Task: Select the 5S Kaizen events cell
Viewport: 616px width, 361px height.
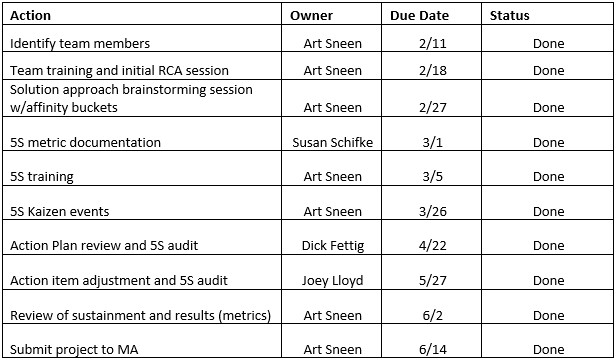Action: (x=142, y=202)
